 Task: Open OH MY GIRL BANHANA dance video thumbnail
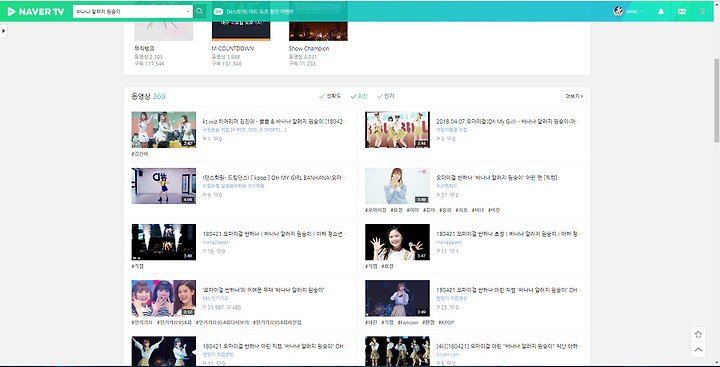click(x=163, y=186)
